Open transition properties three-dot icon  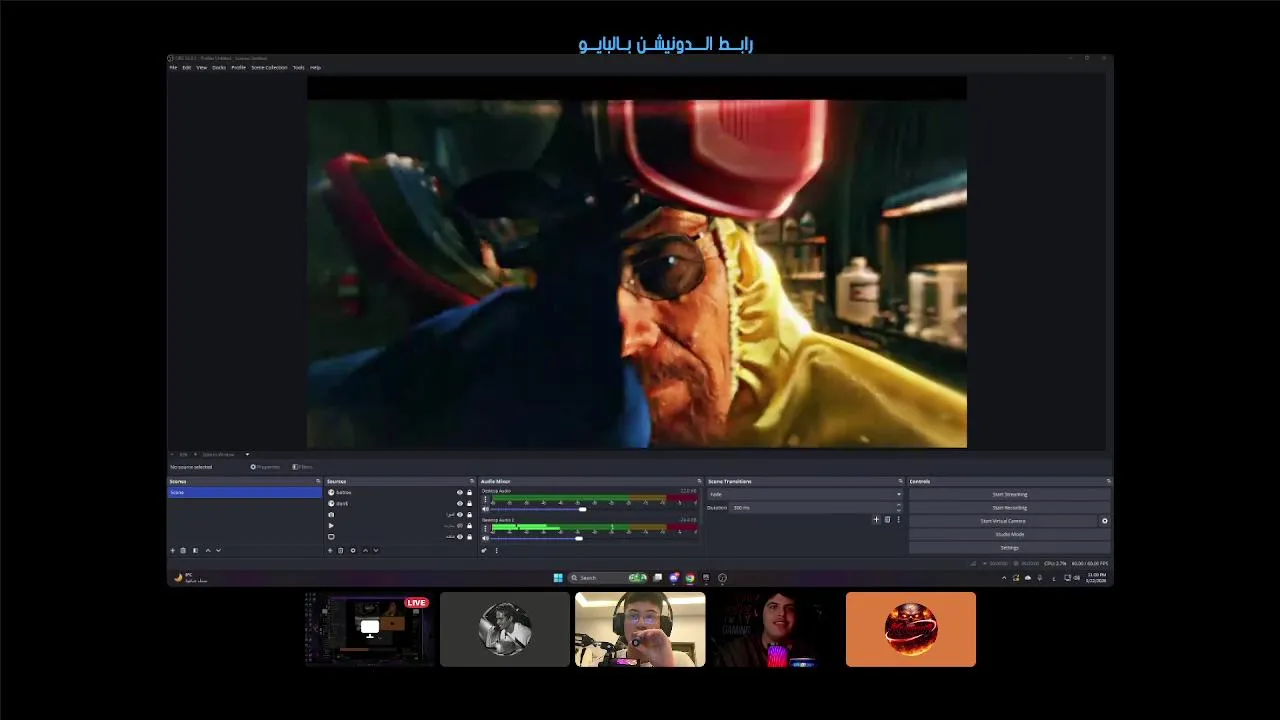pos(898,519)
